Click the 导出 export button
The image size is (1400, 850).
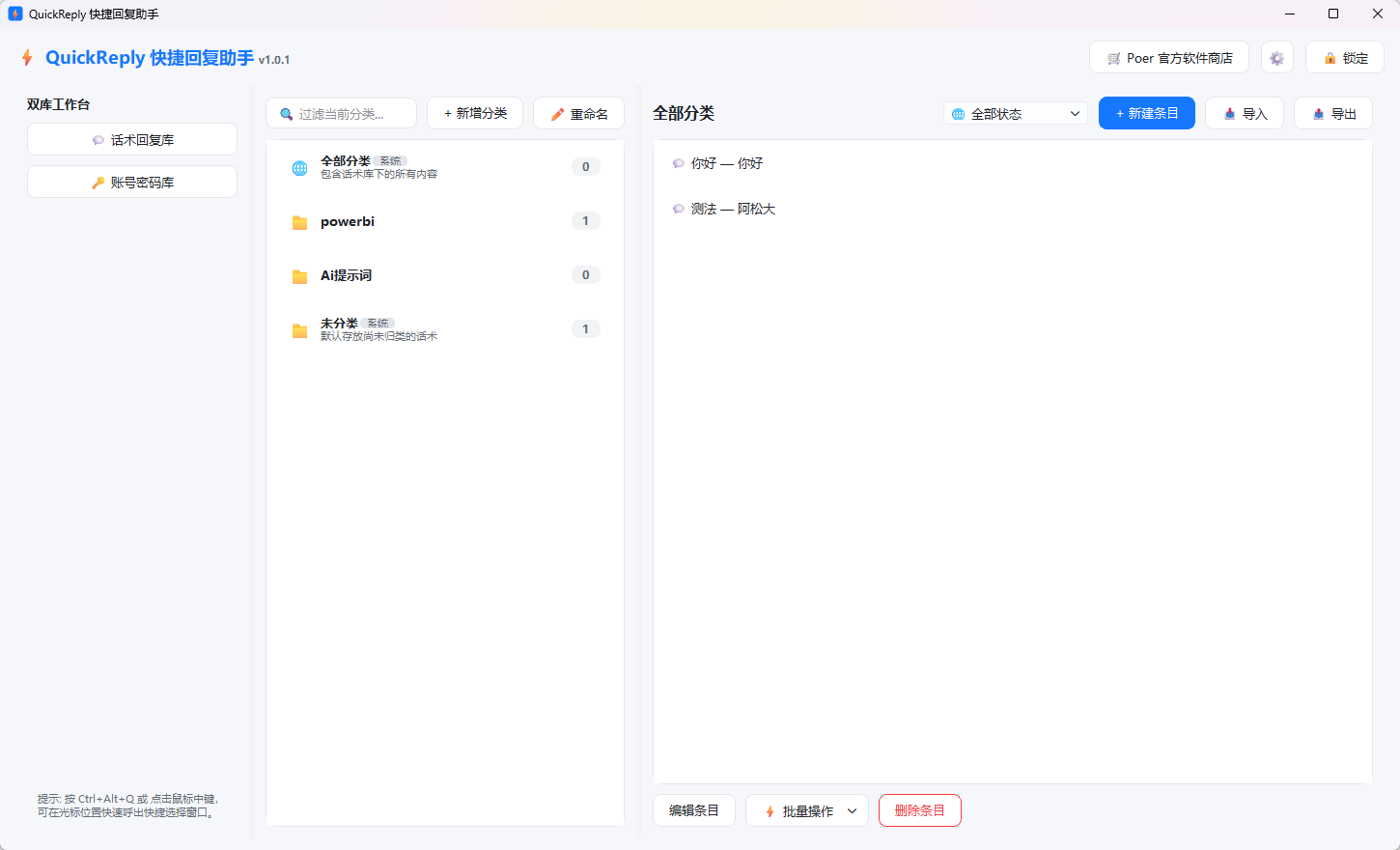point(1333,113)
